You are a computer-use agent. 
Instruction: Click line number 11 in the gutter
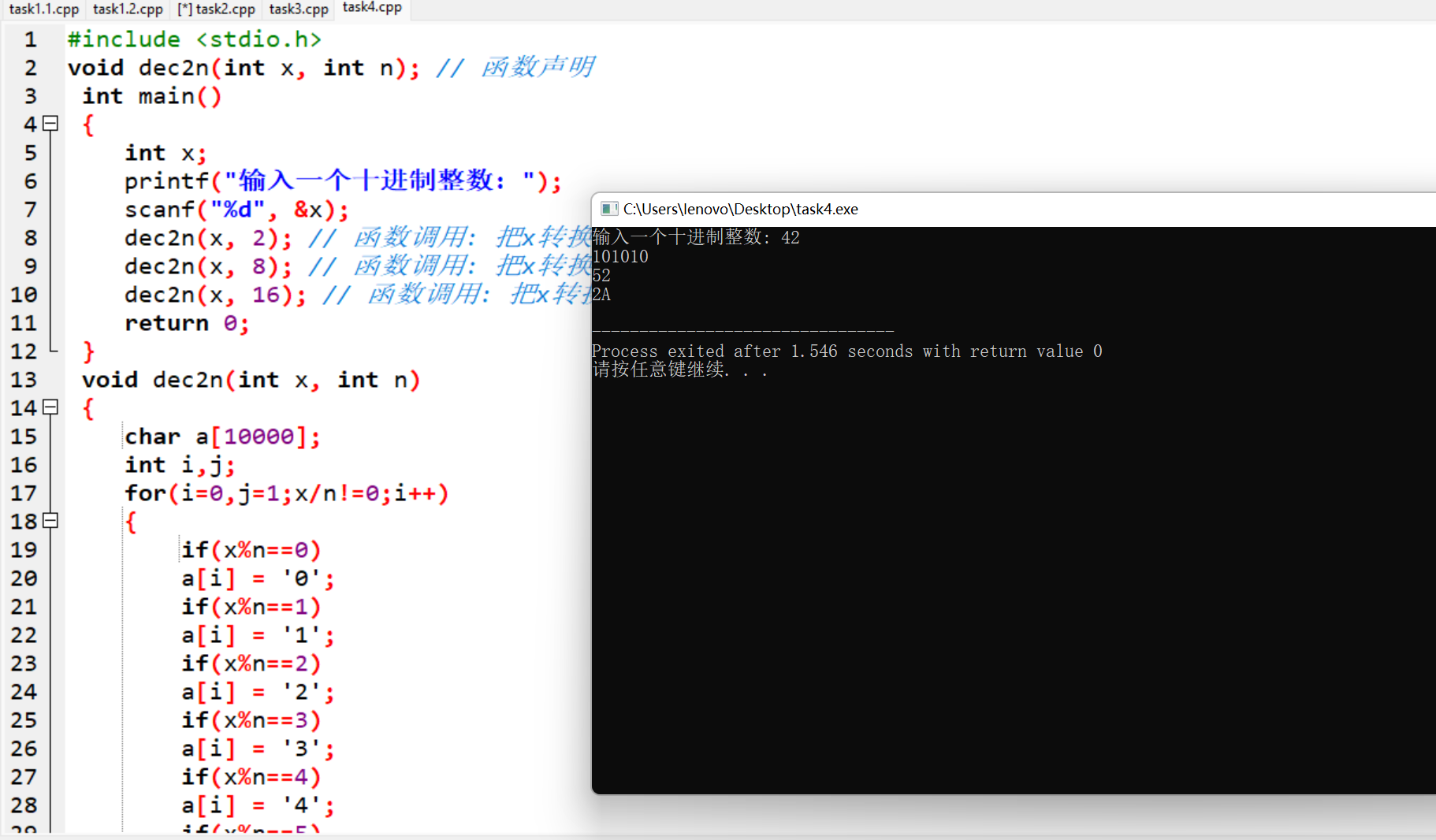[x=24, y=323]
